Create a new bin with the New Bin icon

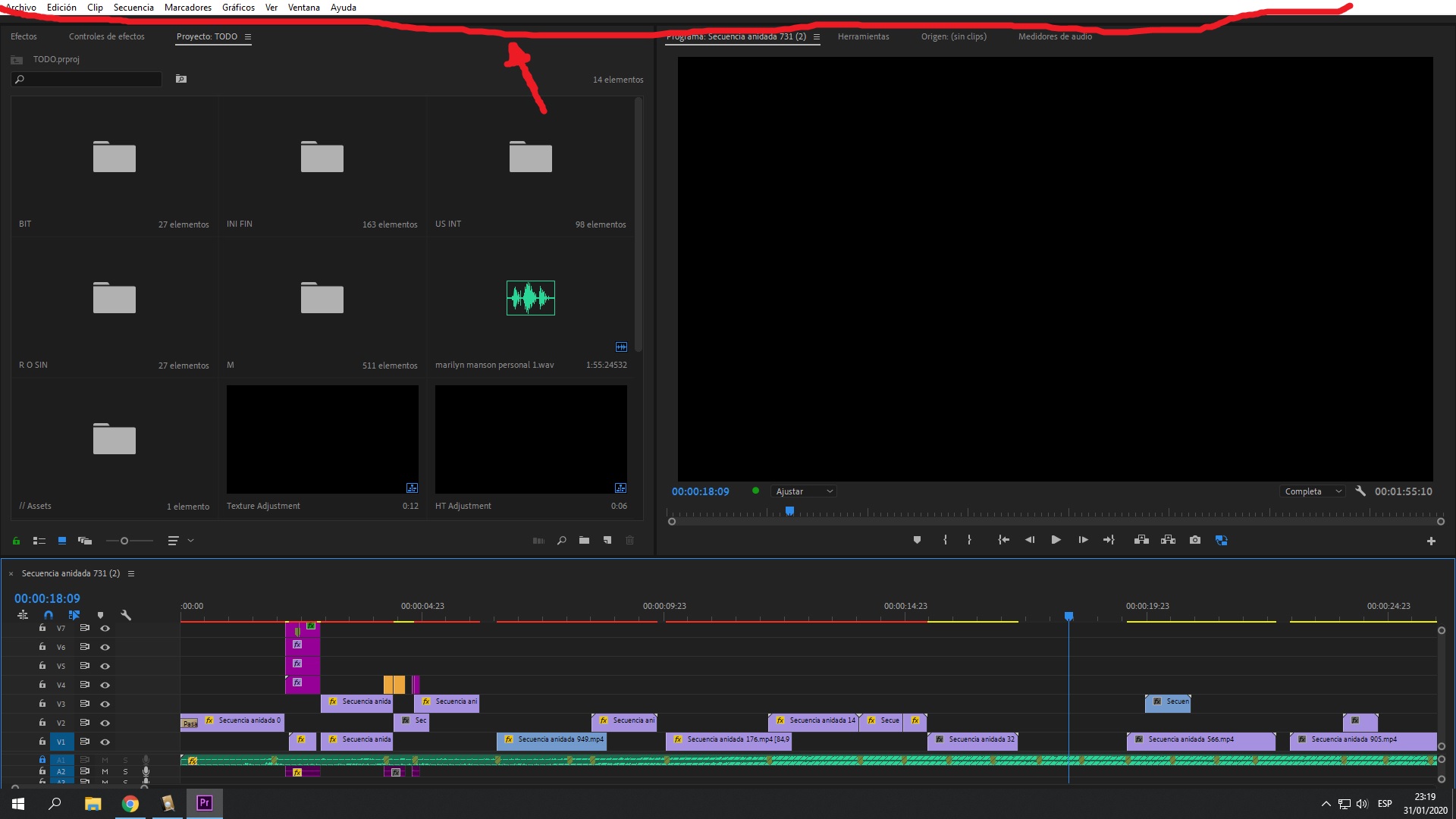pos(585,541)
